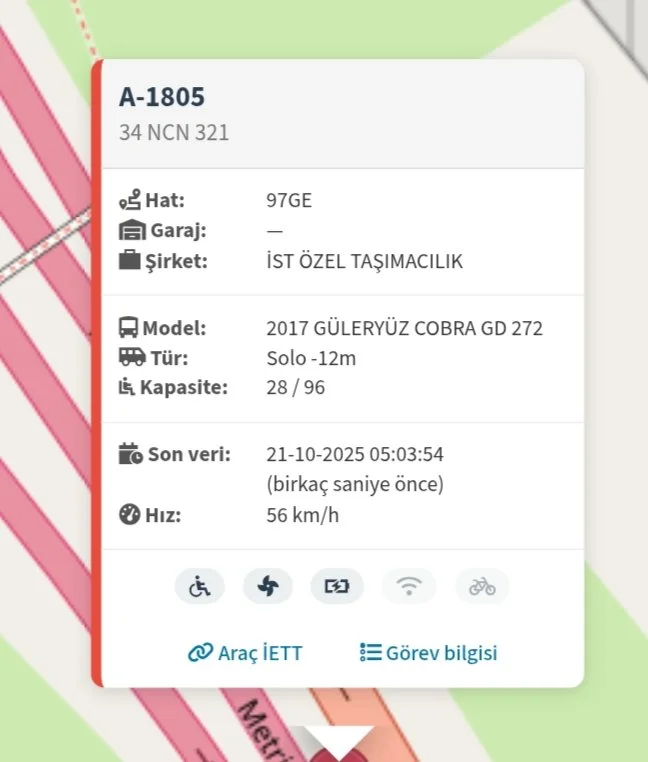Click the 97GE line number value
The image size is (648, 762).
pos(289,200)
